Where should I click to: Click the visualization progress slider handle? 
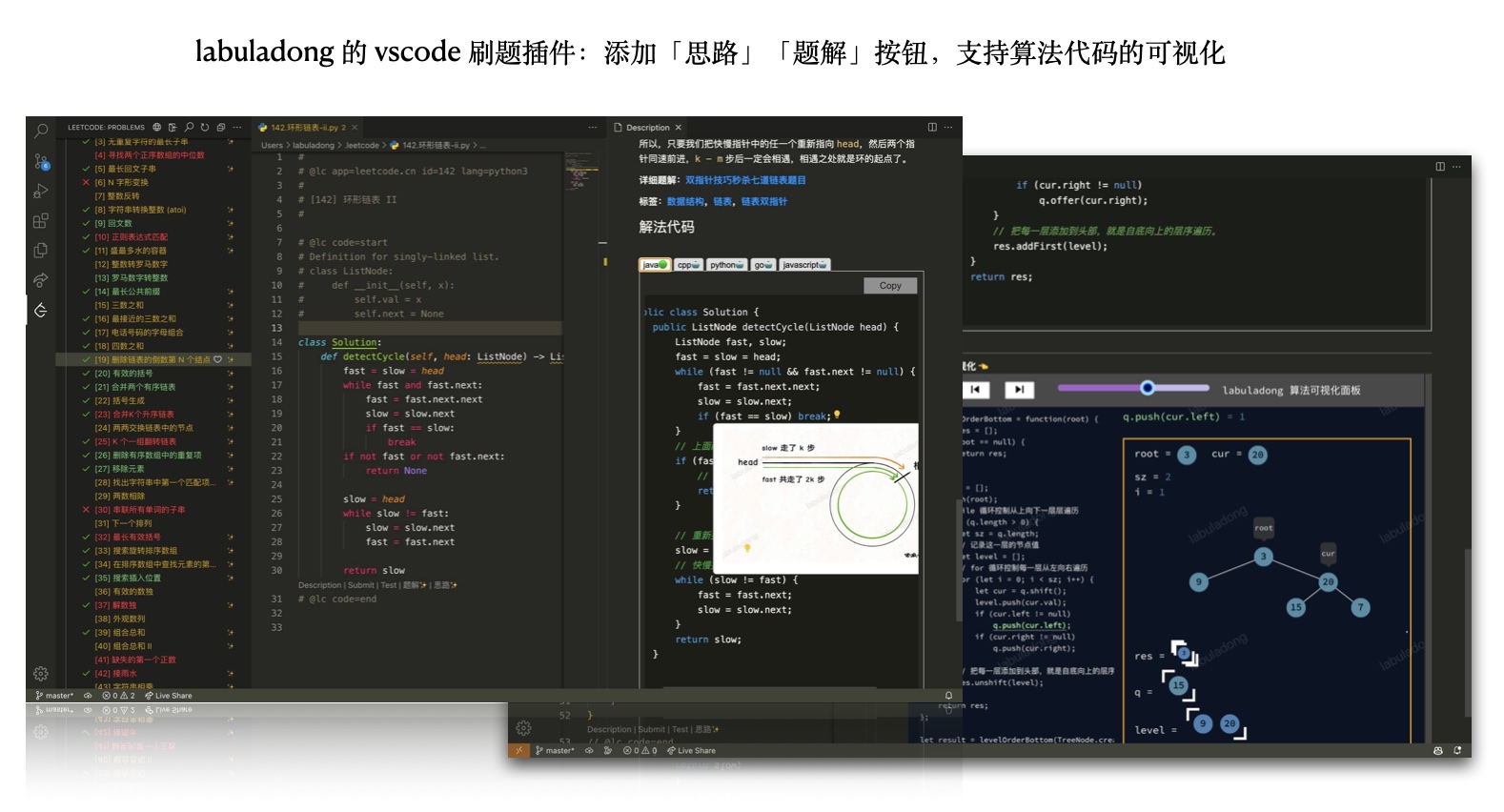1148,387
